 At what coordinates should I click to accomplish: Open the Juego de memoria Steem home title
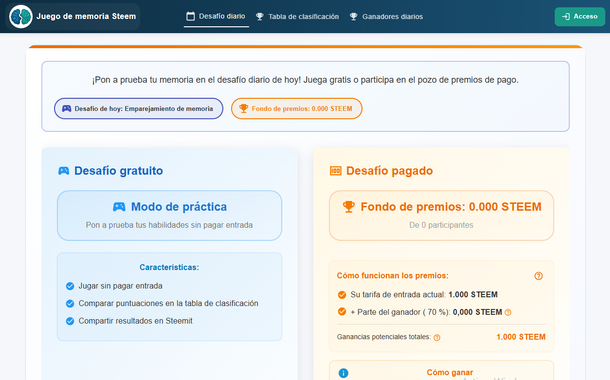click(x=86, y=16)
